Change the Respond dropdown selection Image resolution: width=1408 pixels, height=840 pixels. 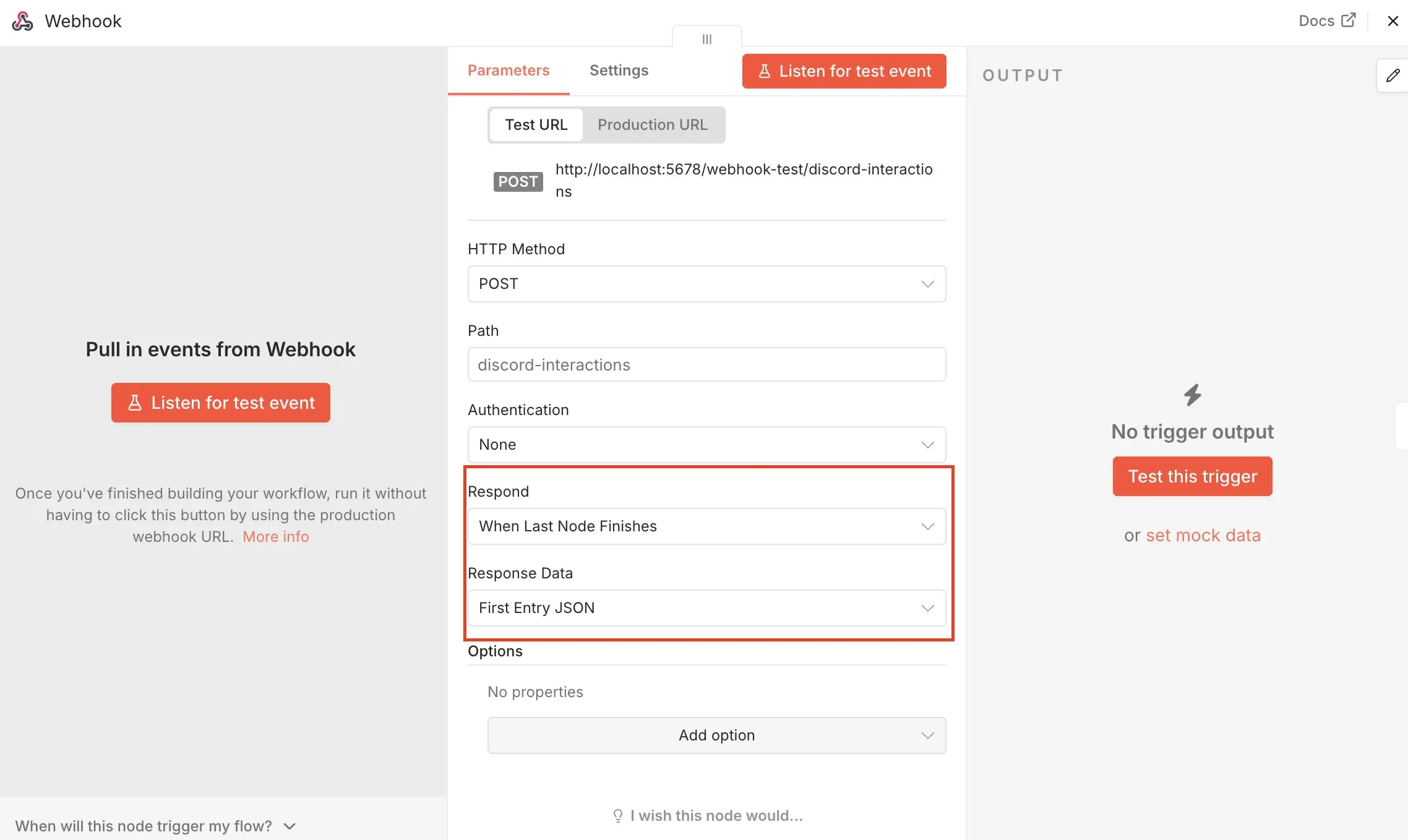tap(706, 526)
